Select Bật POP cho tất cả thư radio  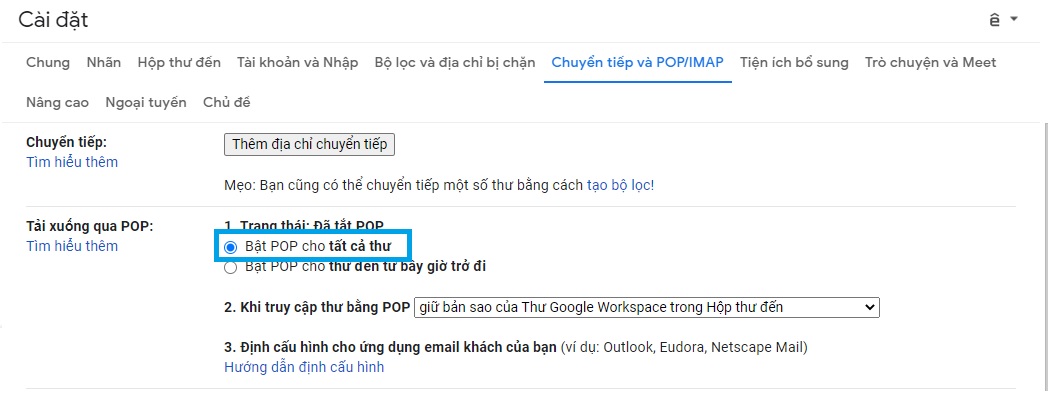click(x=231, y=247)
